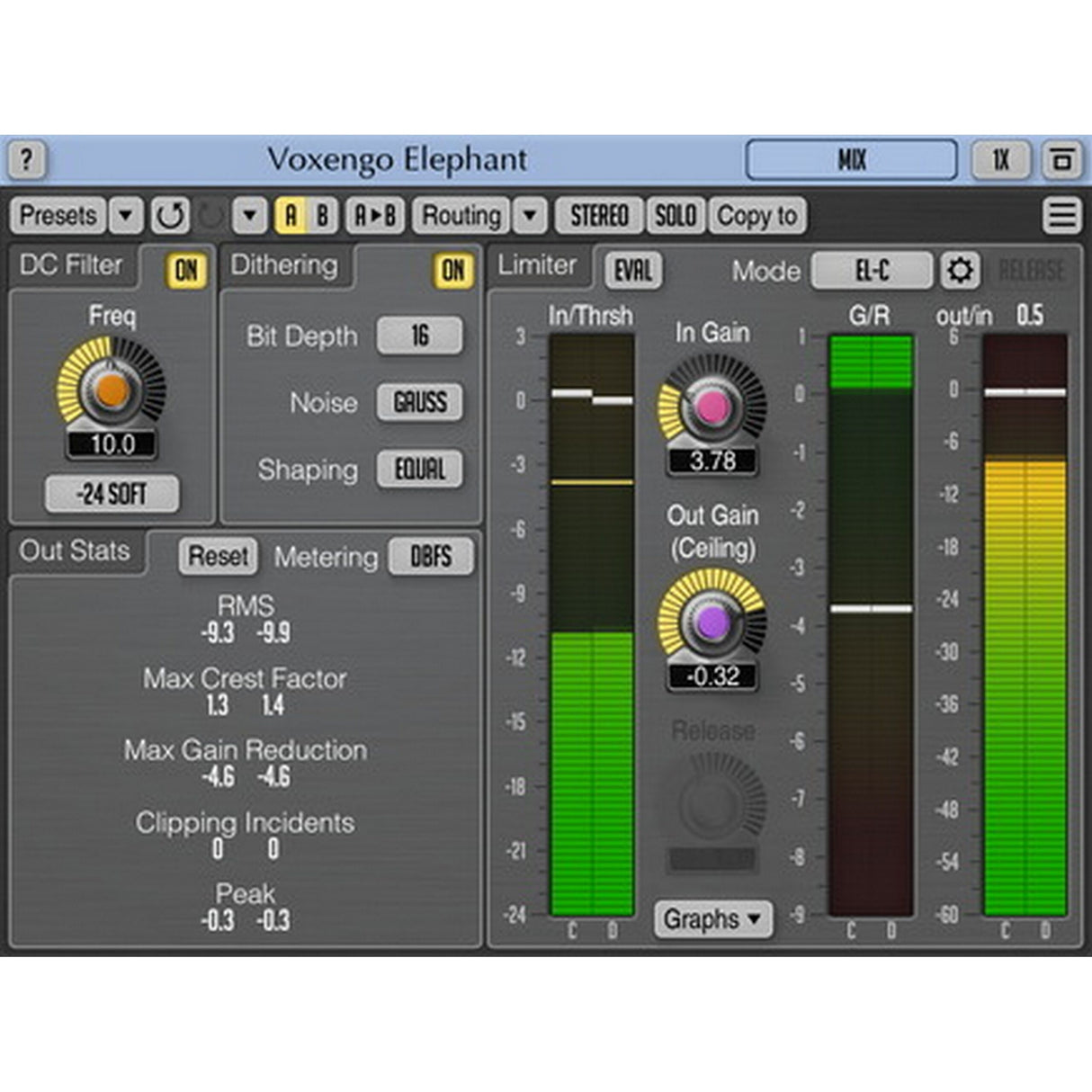Disable the Dithering ON switch
The width and height of the screenshot is (1092, 1092).
(452, 268)
